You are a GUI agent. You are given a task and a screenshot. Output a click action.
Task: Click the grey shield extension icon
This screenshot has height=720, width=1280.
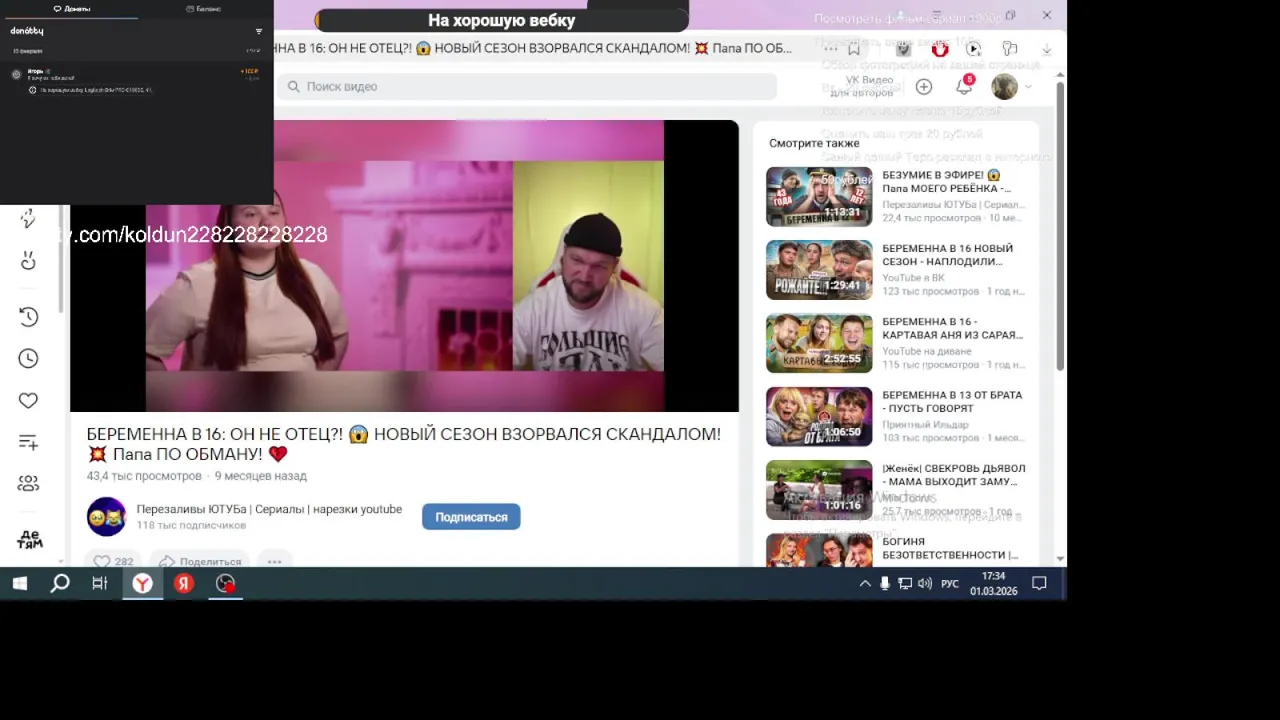pyautogui.click(x=904, y=48)
